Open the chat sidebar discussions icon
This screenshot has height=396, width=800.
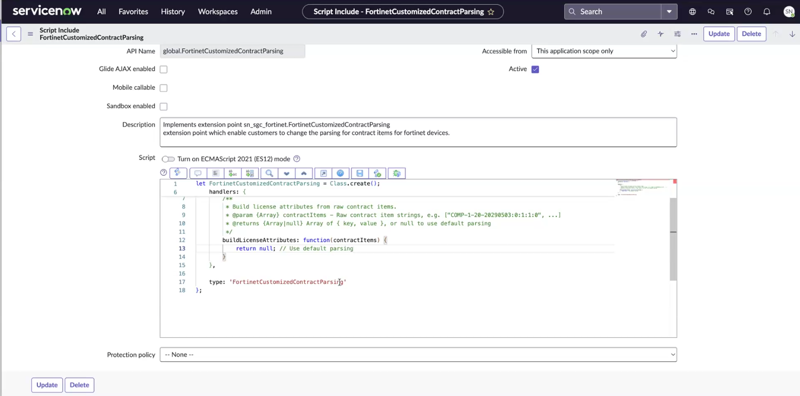click(x=711, y=12)
